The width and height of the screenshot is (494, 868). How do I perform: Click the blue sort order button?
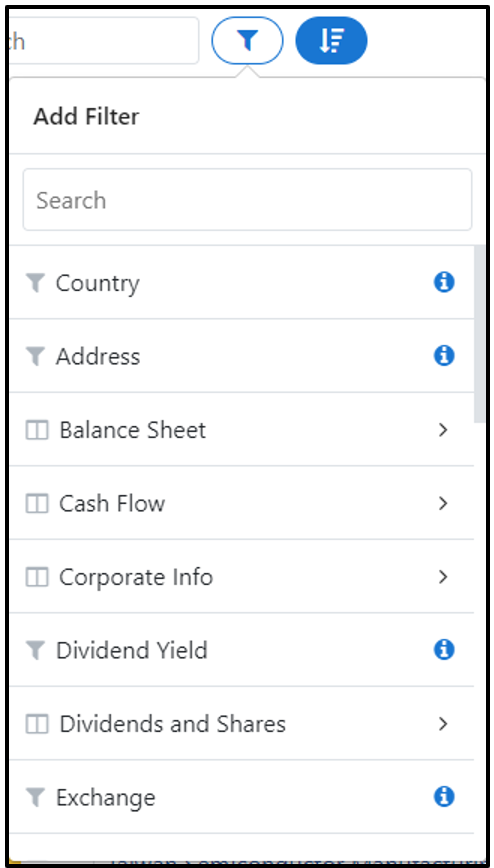tap(331, 40)
